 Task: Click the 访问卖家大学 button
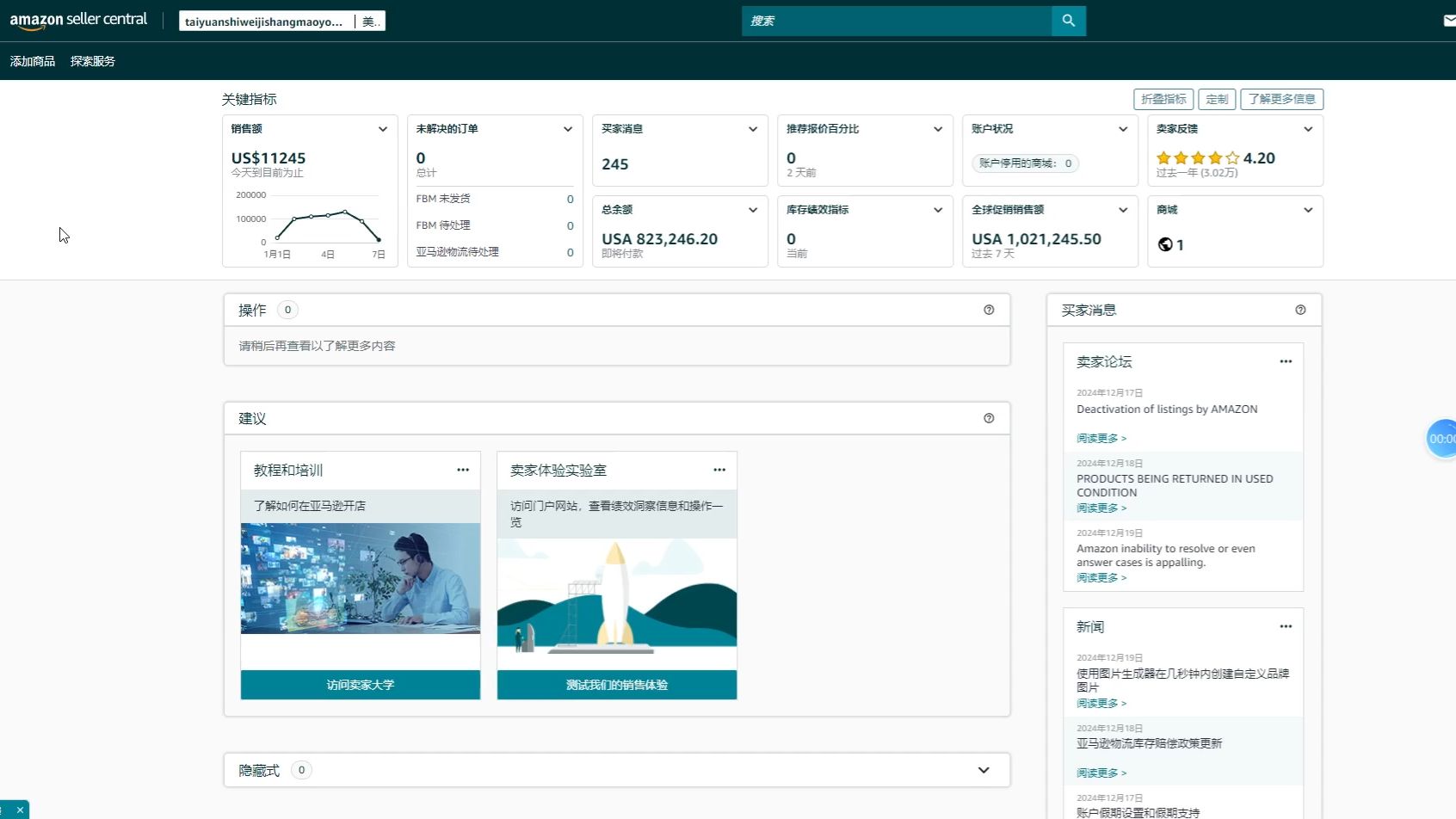coord(361,685)
